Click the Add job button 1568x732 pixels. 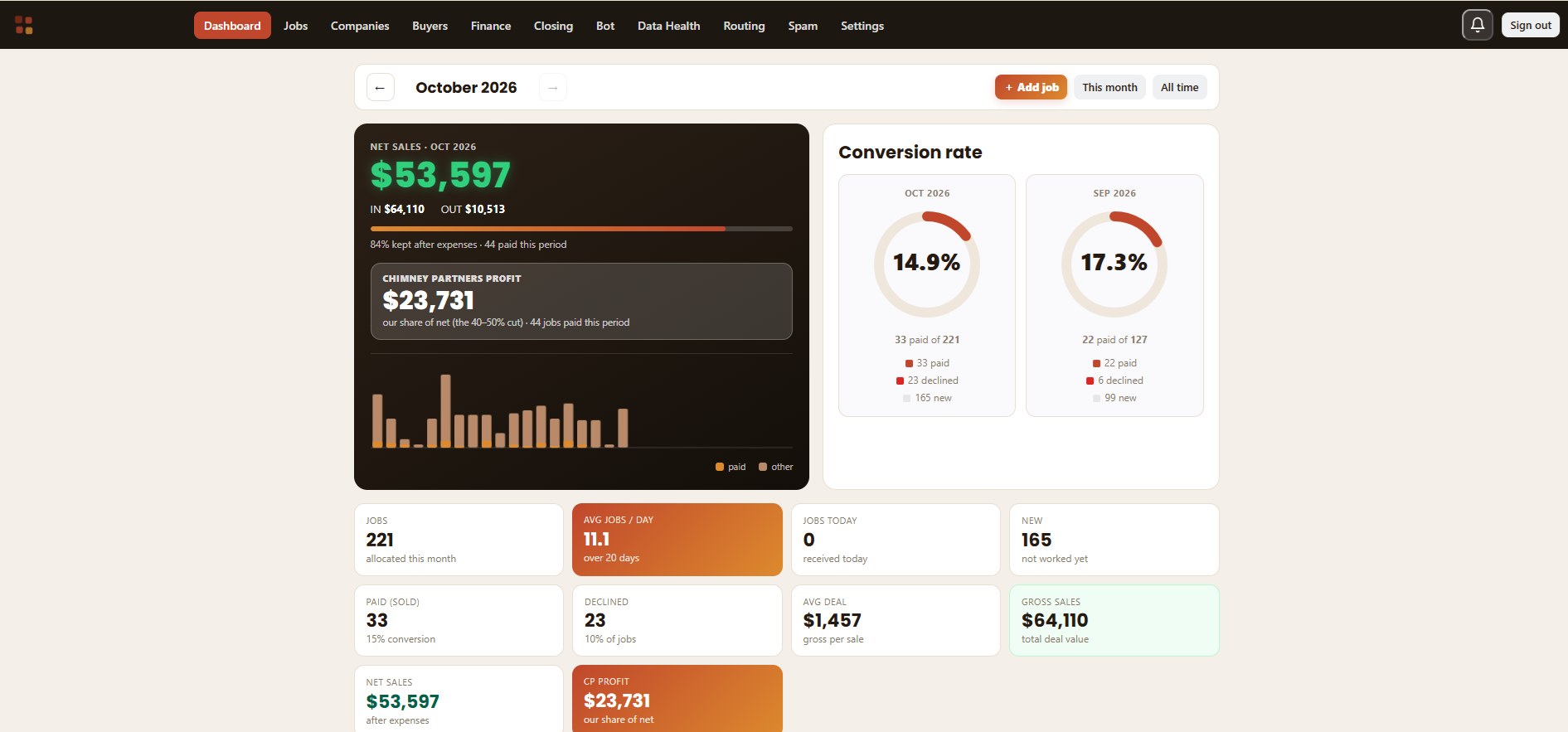coord(1031,87)
